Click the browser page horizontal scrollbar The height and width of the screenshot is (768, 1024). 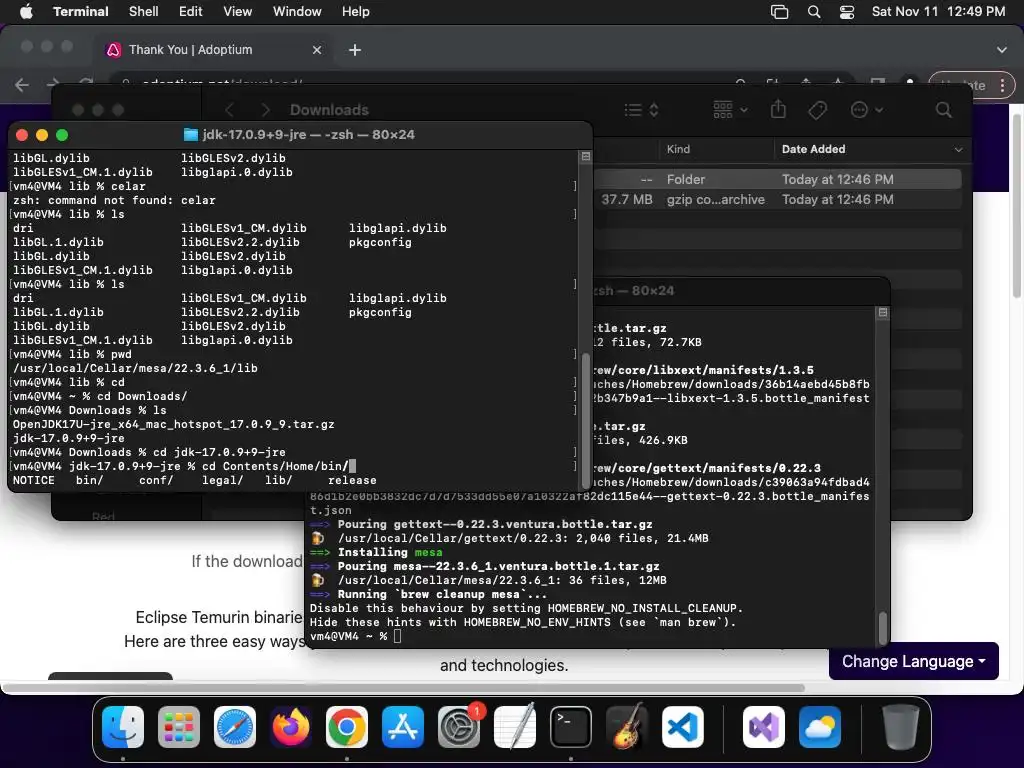click(405, 688)
